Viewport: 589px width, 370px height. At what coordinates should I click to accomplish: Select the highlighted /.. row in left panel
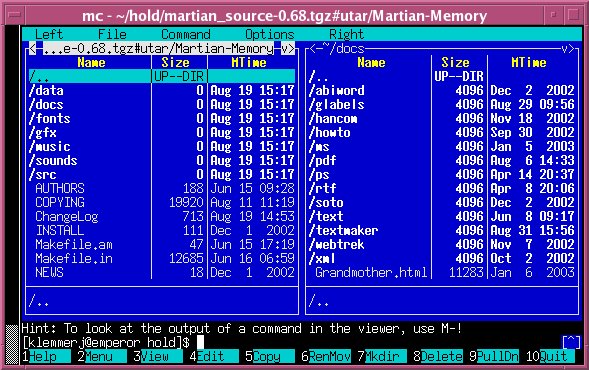pos(162,76)
